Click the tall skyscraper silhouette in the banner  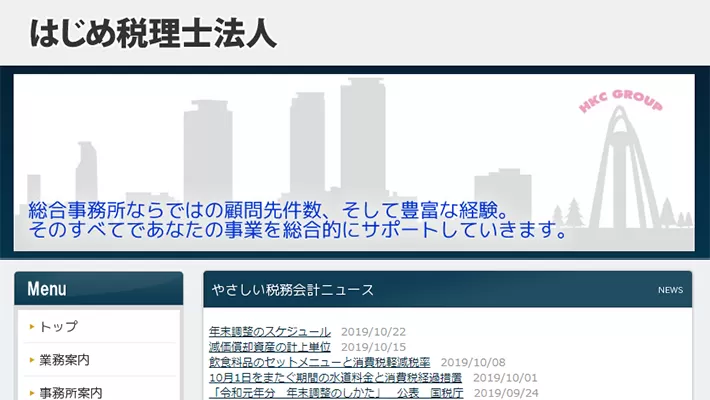coord(361,140)
